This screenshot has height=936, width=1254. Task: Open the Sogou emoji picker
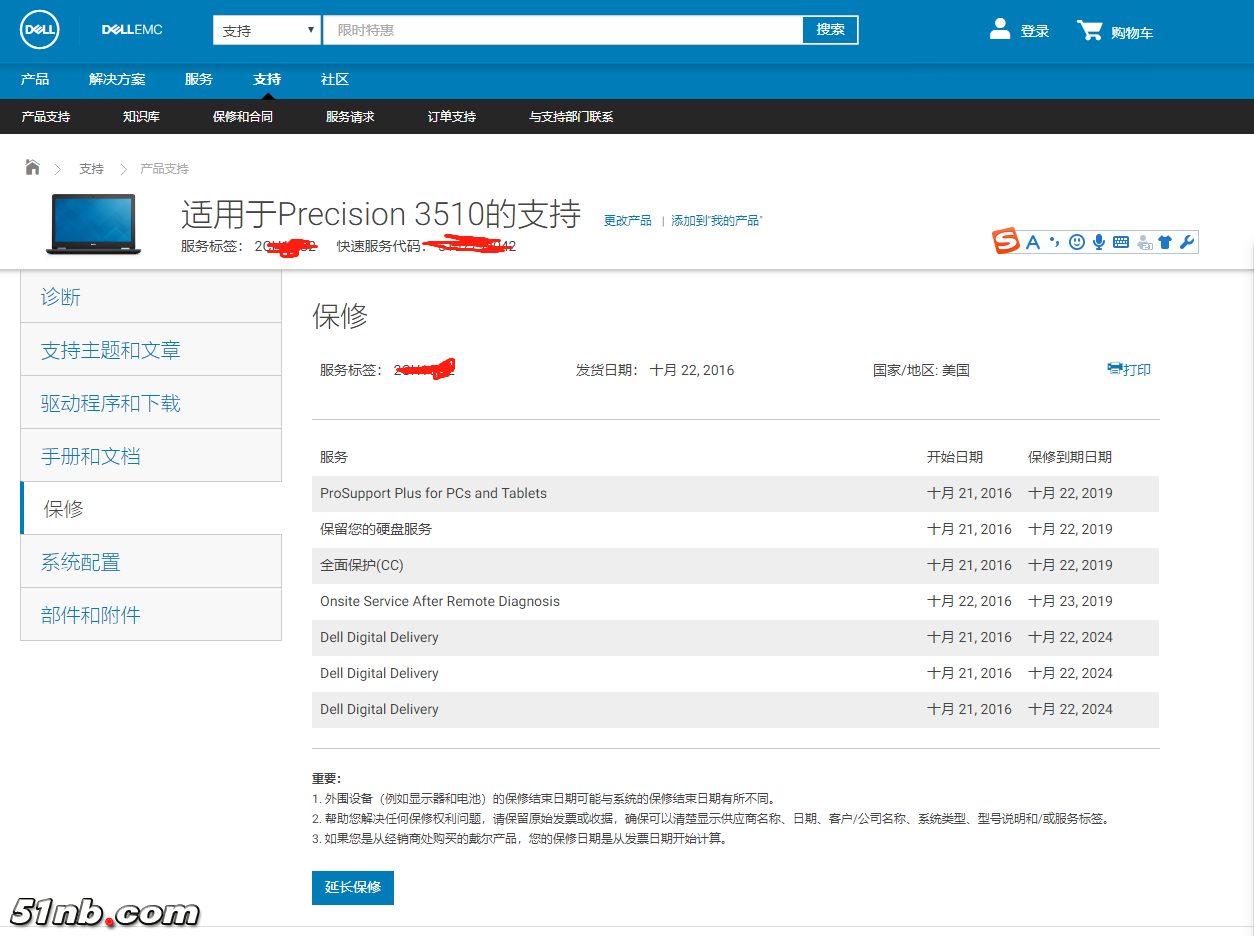tap(1075, 241)
